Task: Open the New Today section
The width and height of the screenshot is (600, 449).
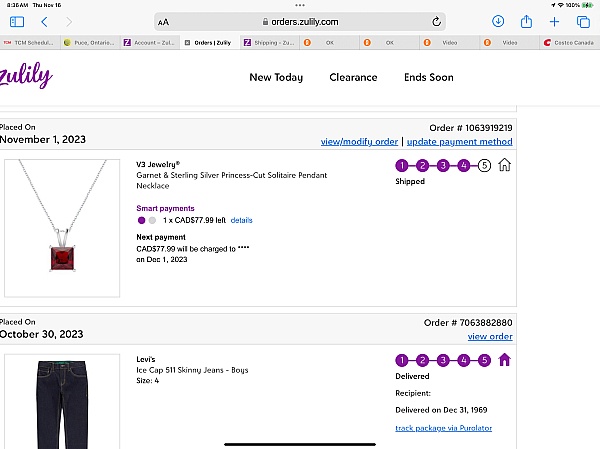Action: [276, 77]
